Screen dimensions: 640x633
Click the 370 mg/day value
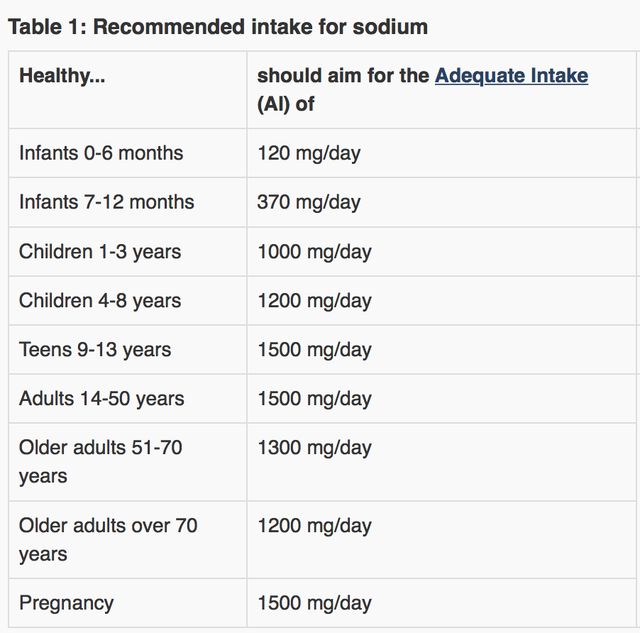coord(309,202)
